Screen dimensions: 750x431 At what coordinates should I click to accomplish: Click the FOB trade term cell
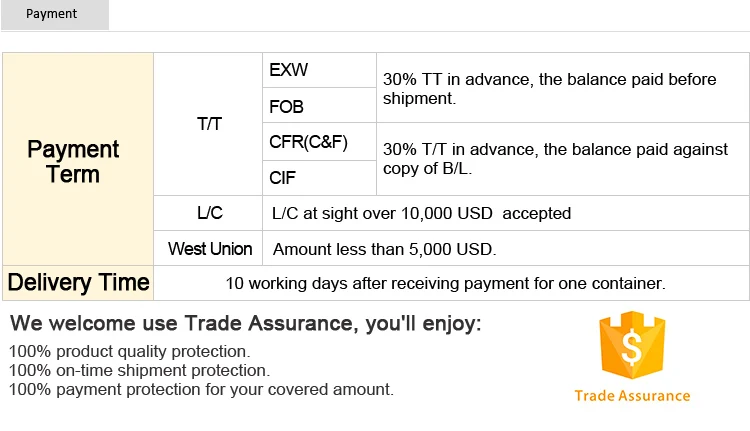coord(287,106)
